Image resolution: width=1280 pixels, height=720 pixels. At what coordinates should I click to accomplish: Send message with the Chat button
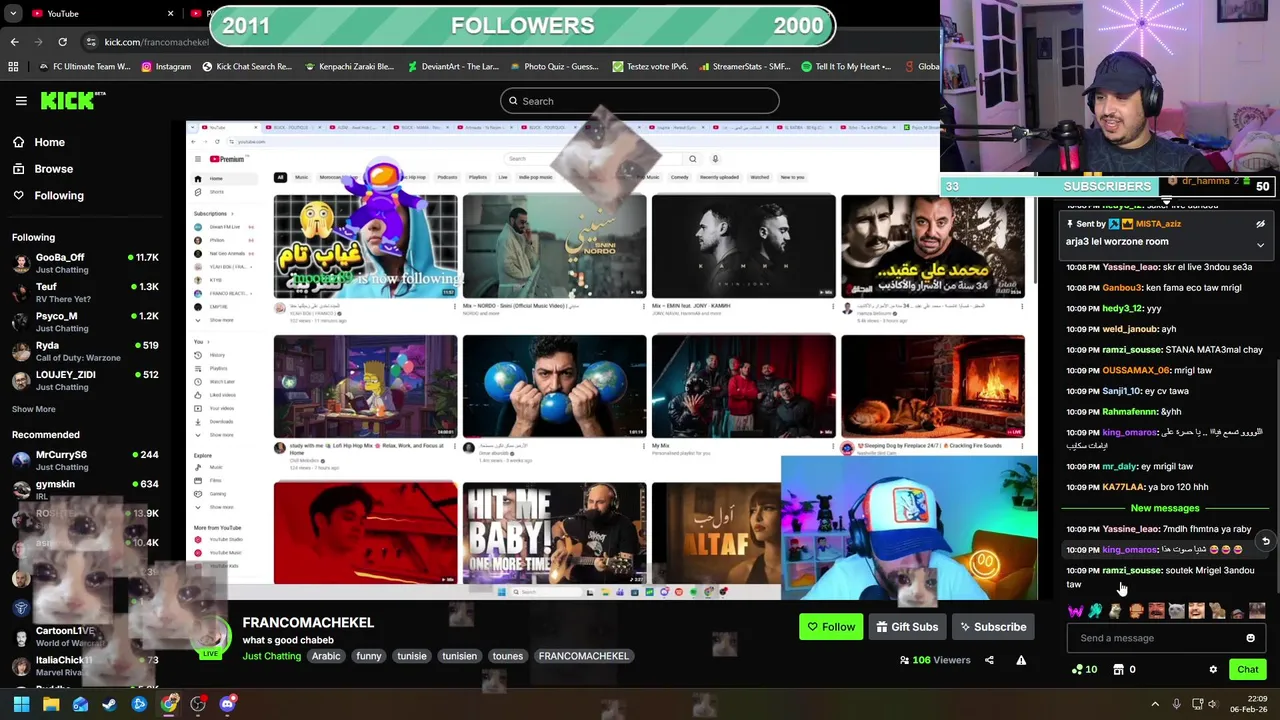[1248, 670]
